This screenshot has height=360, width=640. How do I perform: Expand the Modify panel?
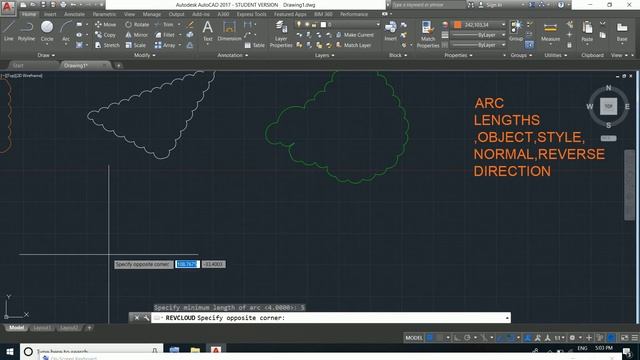(144, 55)
